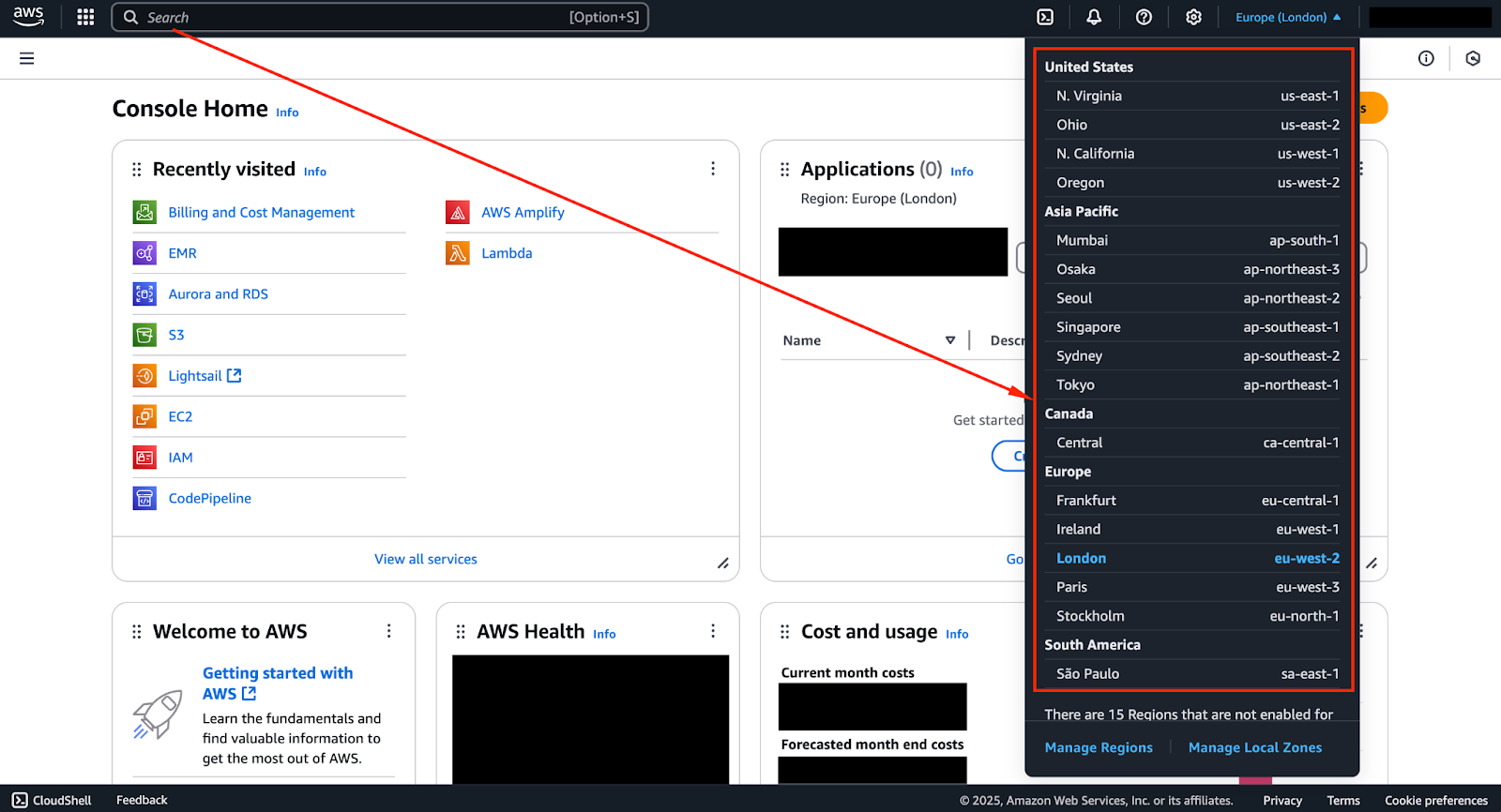Open the Billing and Cost Management link
Image resolution: width=1501 pixels, height=812 pixels.
pos(262,212)
